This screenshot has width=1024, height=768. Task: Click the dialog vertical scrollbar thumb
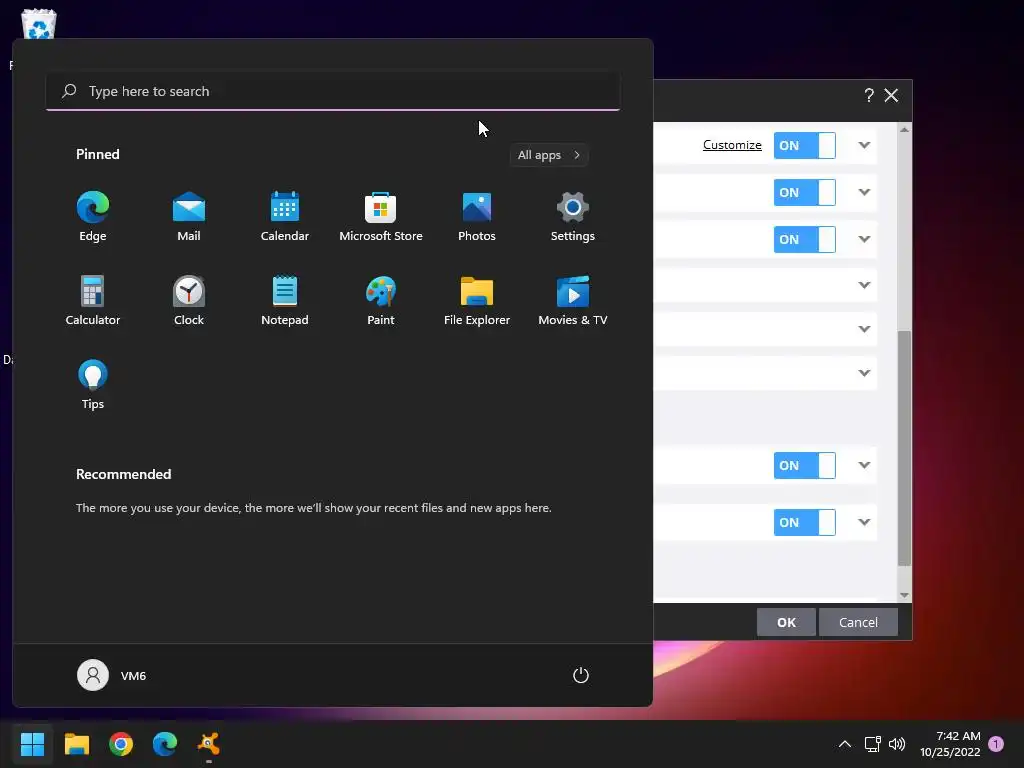[x=904, y=448]
